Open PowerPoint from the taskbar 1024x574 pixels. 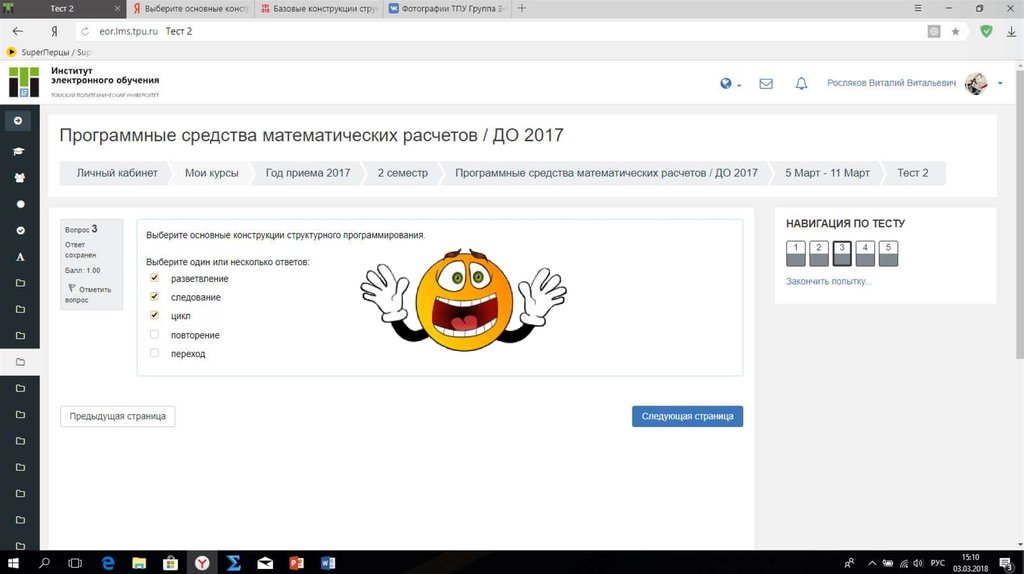click(x=295, y=563)
